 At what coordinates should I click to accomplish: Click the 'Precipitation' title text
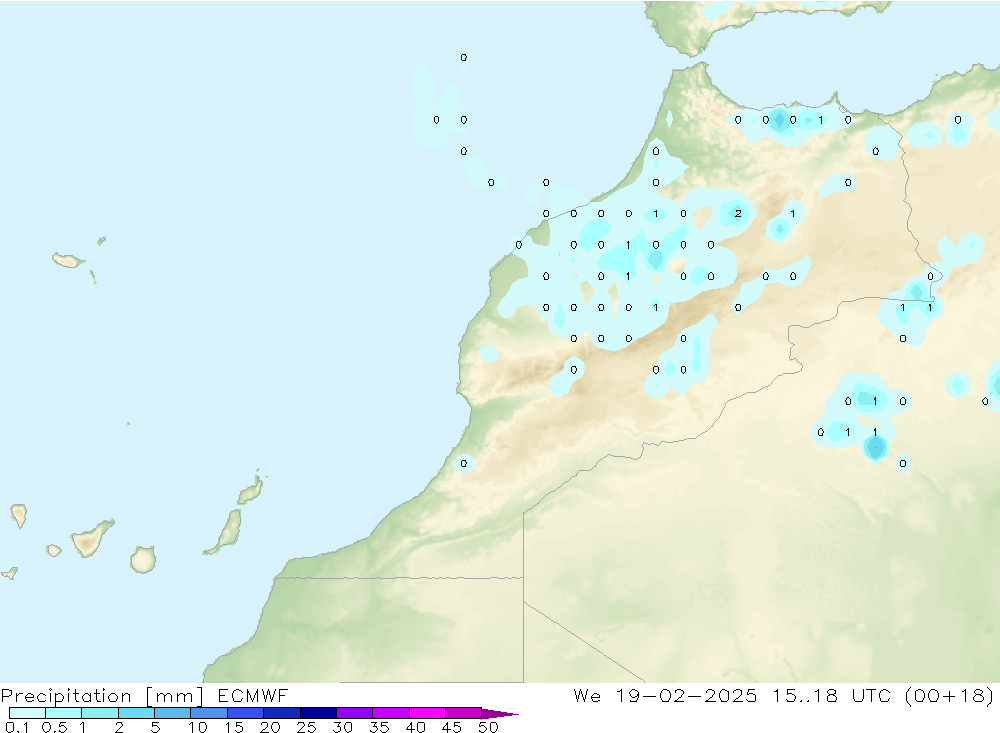click(x=66, y=696)
